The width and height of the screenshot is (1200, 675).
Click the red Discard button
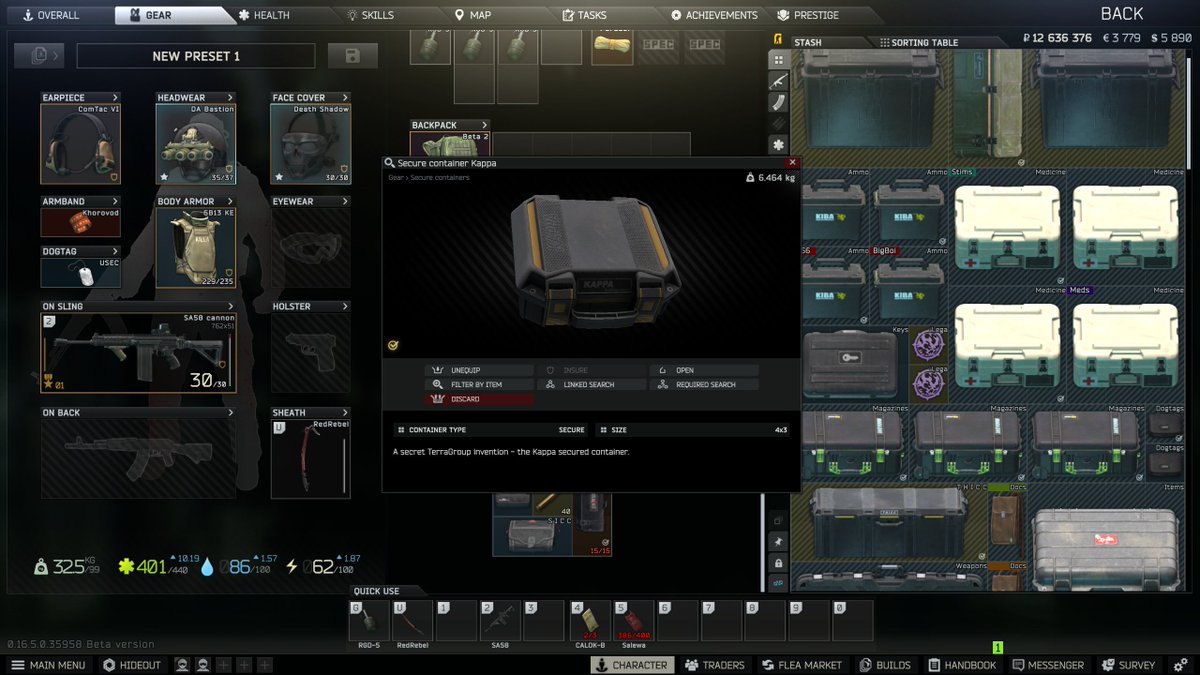pyautogui.click(x=479, y=399)
